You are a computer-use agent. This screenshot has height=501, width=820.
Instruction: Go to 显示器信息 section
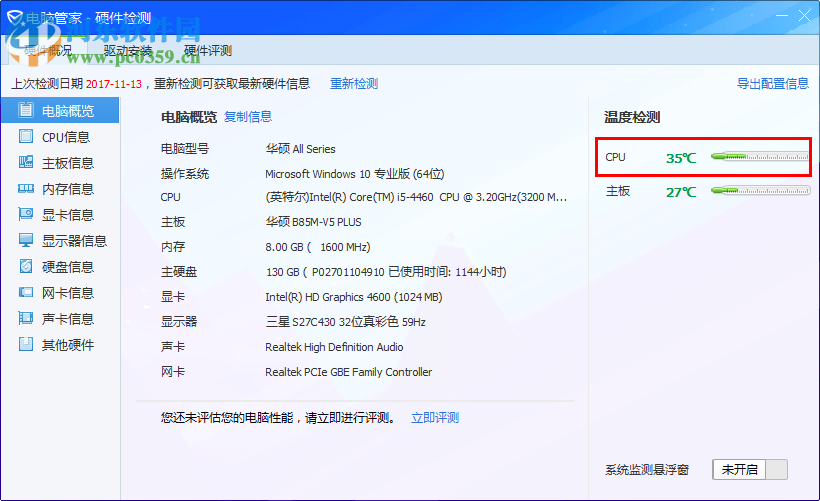60,241
